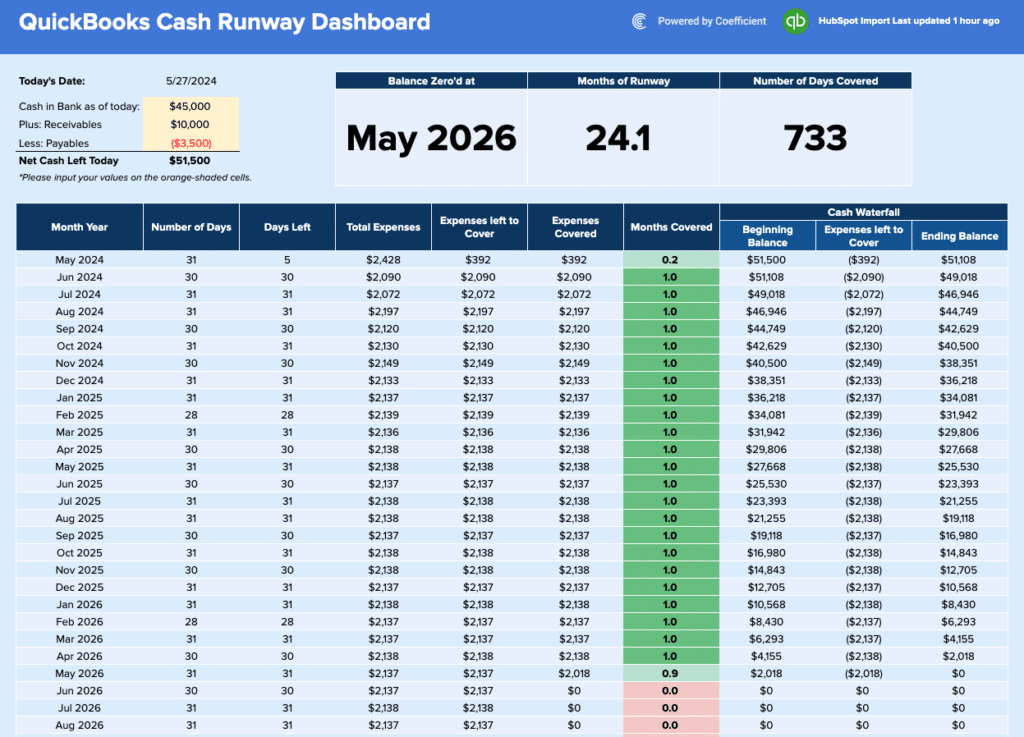
Task: Select the 733 days covered value
Action: 815,138
